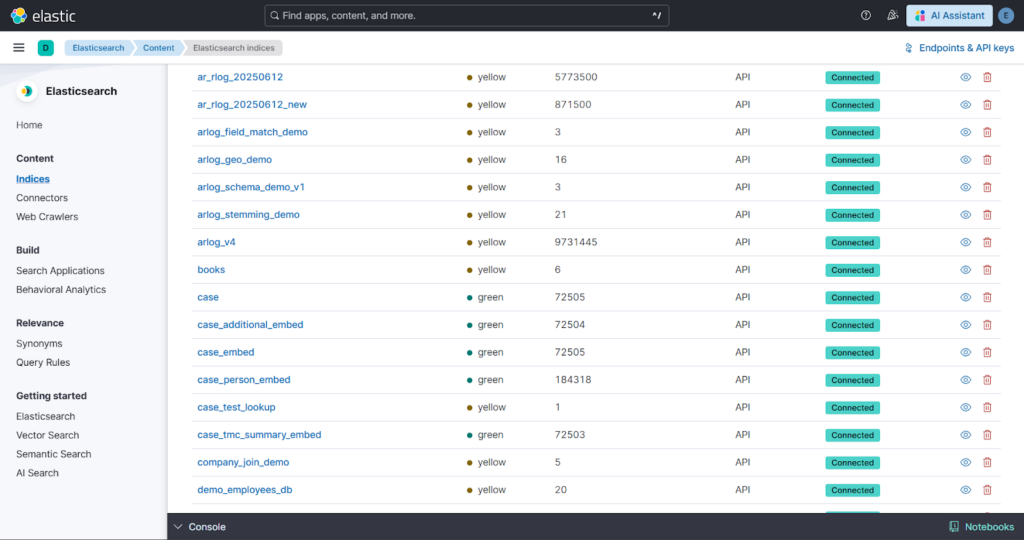Click the Elasticsearch breadcrumb
The width and height of the screenshot is (1024, 540).
[x=97, y=48]
